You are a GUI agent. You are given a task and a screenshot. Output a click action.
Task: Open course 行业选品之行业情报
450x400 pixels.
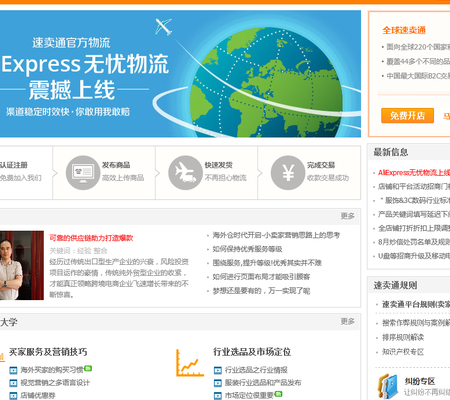click(x=256, y=370)
